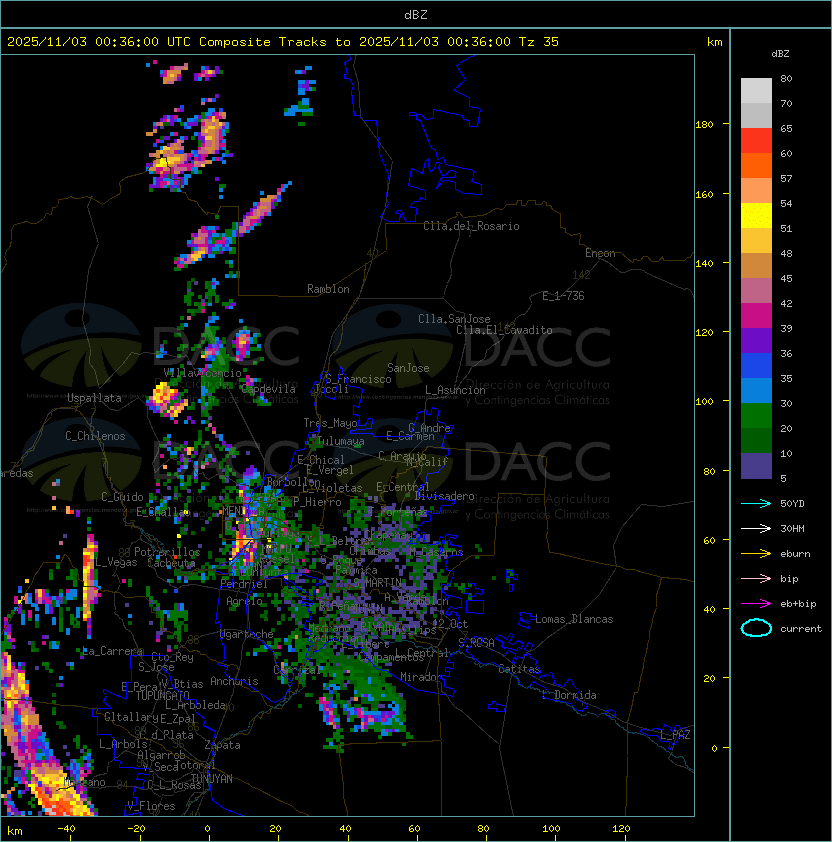The height and width of the screenshot is (842, 832).
Task: Click the 'S_Francisco' map label
Action: coord(358,379)
